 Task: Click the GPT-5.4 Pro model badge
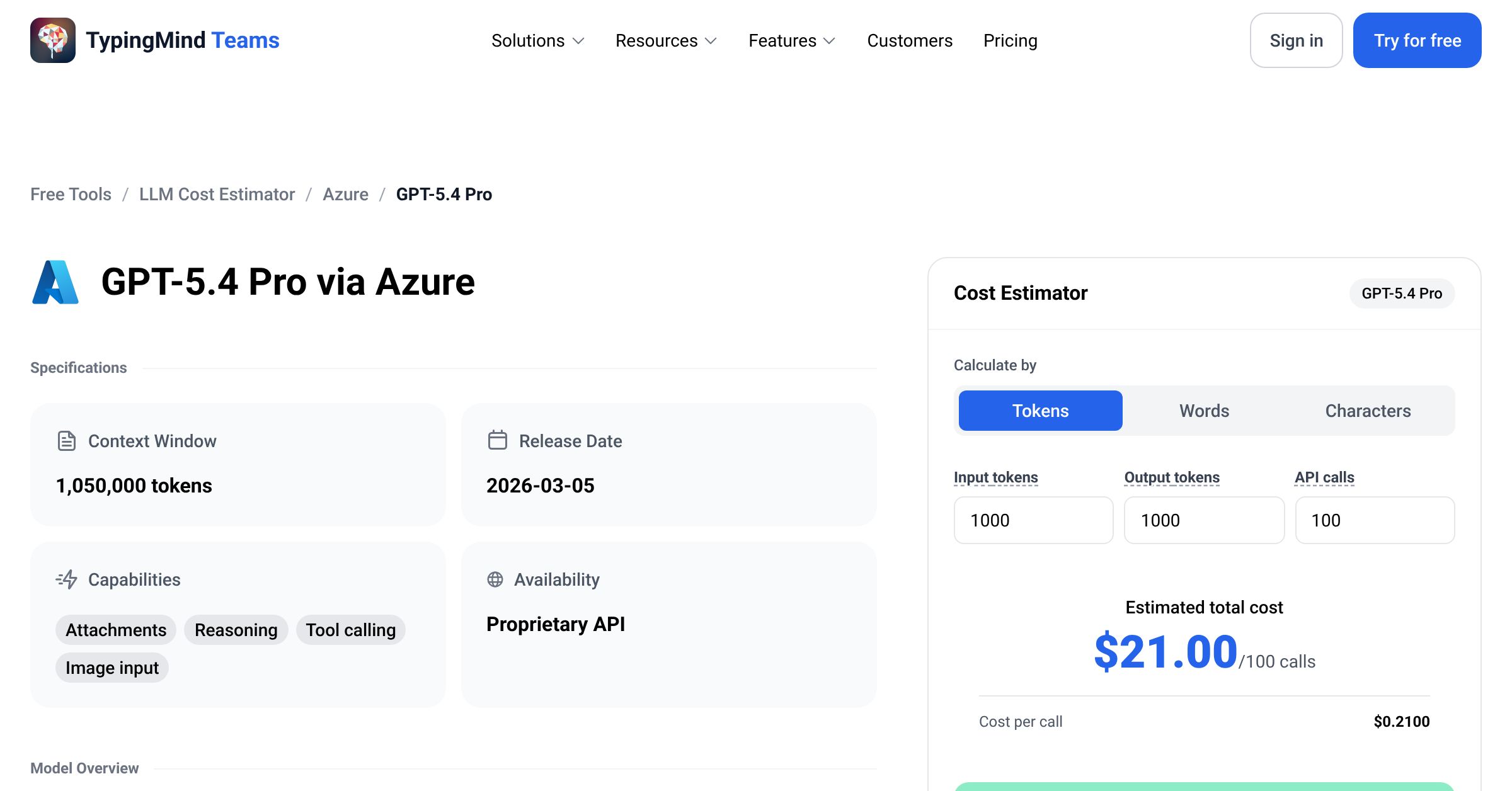[x=1402, y=293]
